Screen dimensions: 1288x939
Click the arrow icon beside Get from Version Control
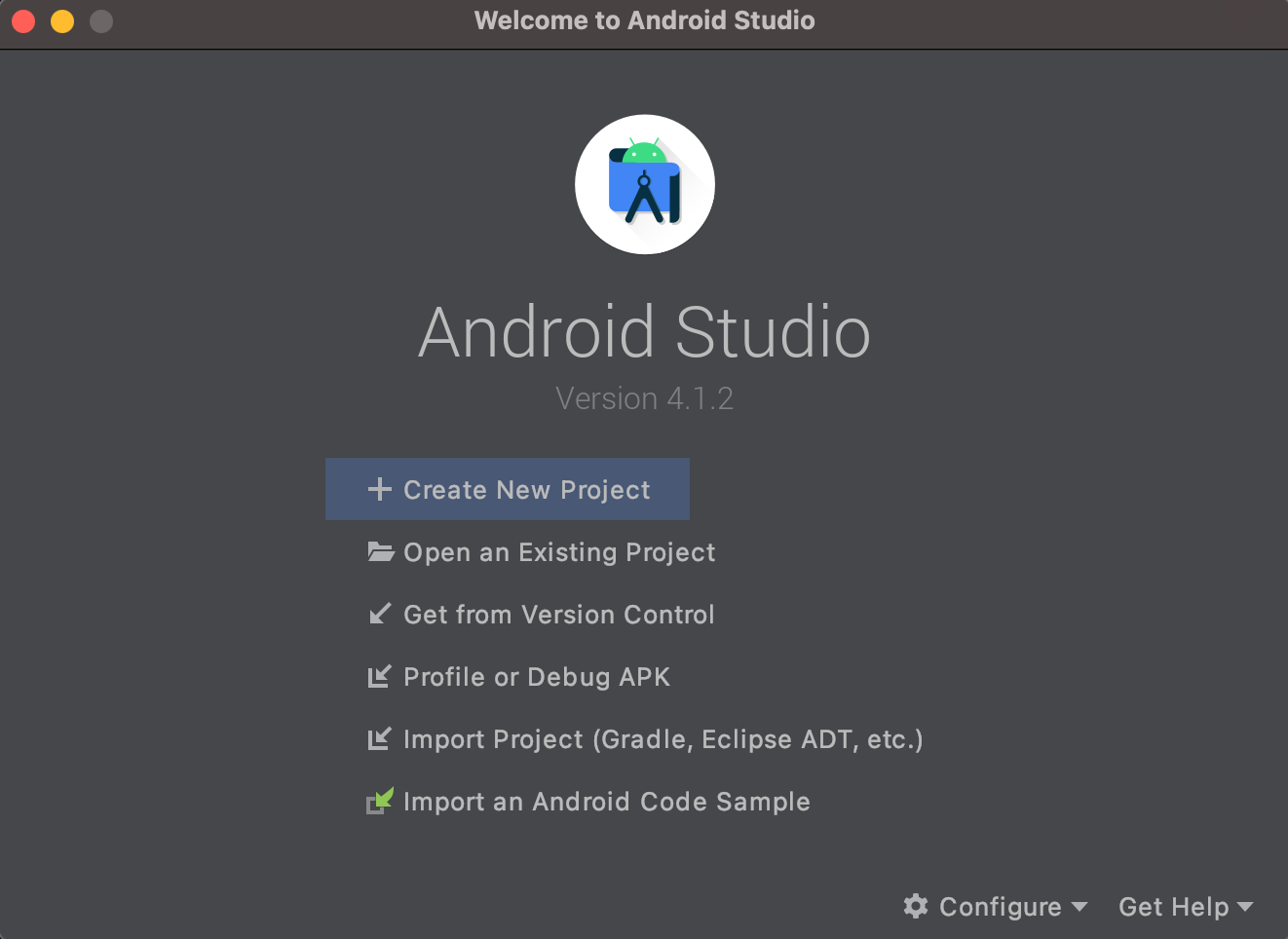point(380,615)
